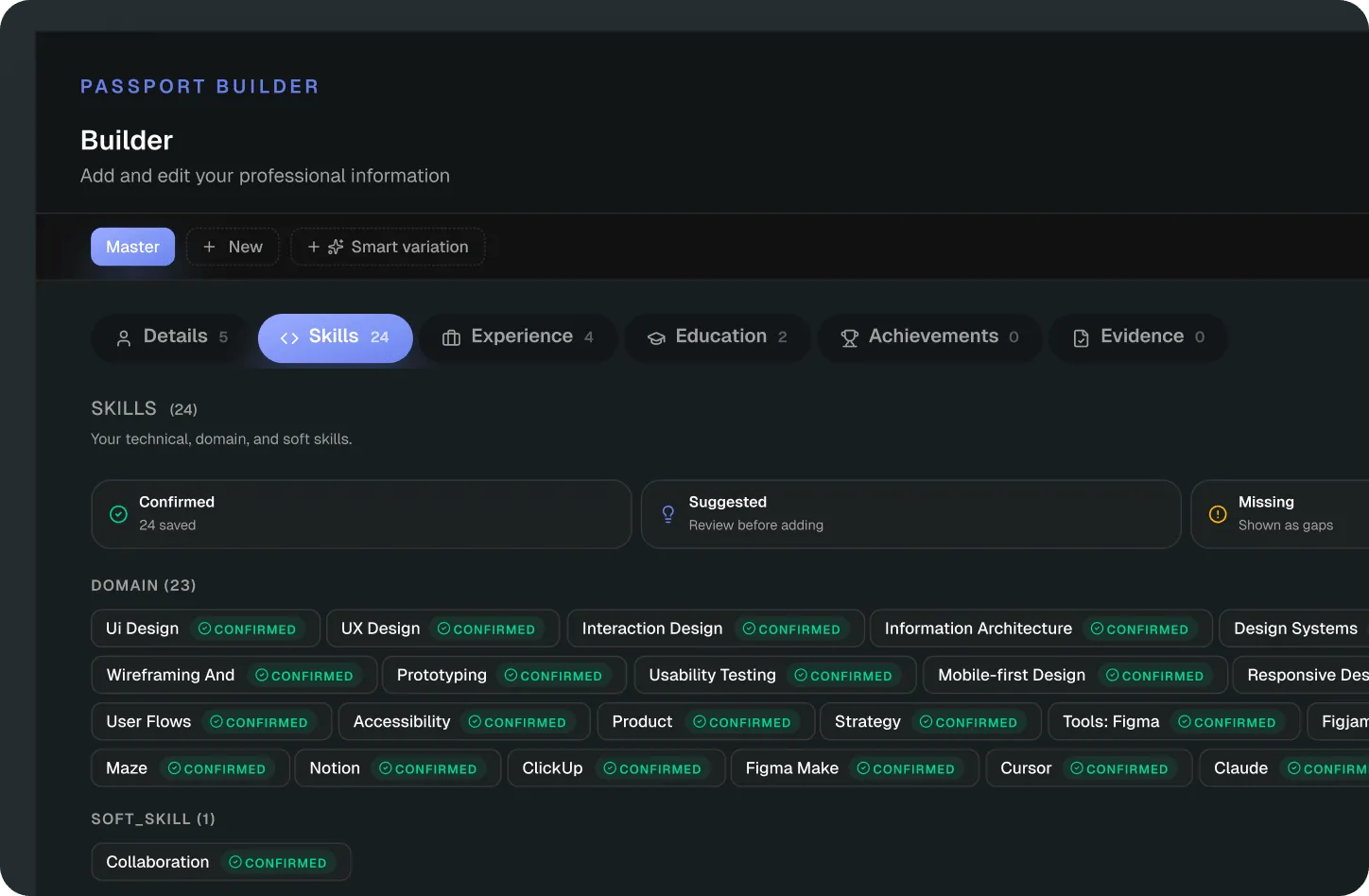Click the CONFIRMED badge on Information Architecture
This screenshot has height=896, width=1369.
1139,629
